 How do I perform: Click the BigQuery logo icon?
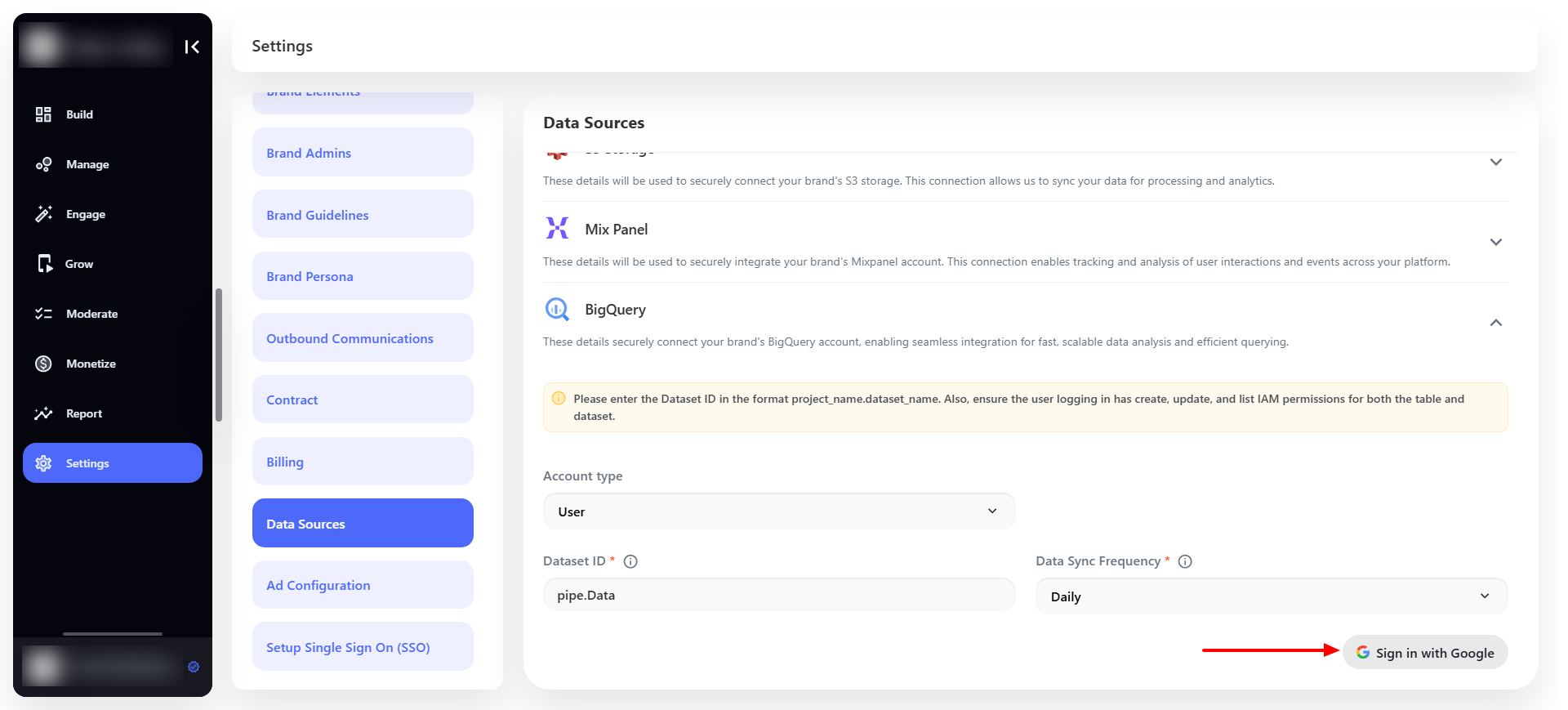tap(557, 309)
